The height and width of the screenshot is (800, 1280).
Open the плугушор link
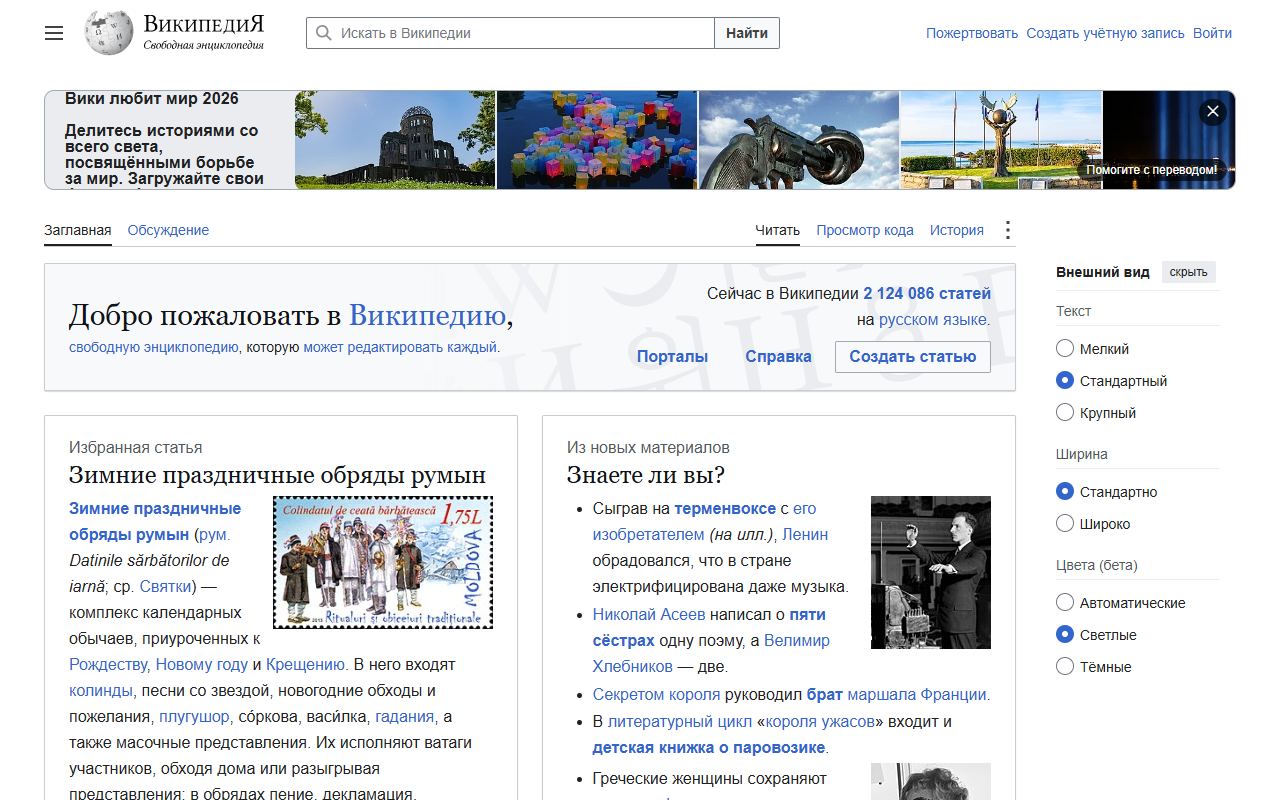(x=195, y=716)
